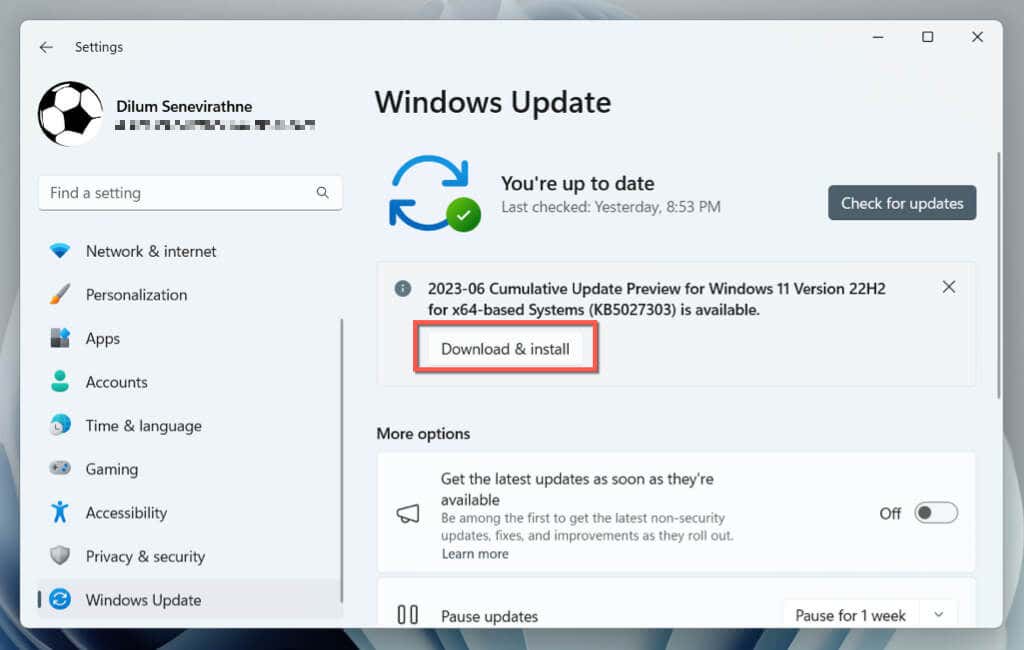Click the Apps sidebar icon

click(60, 338)
